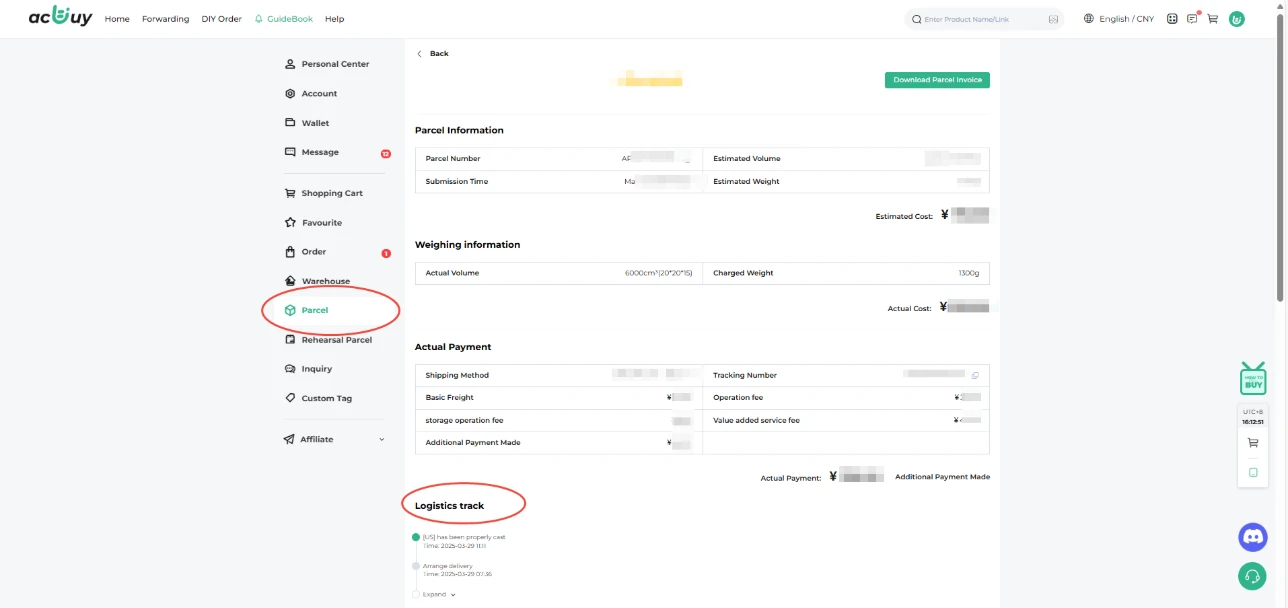Open the apps grid icon in header
Viewport: 1288px width, 608px height.
[1172, 19]
